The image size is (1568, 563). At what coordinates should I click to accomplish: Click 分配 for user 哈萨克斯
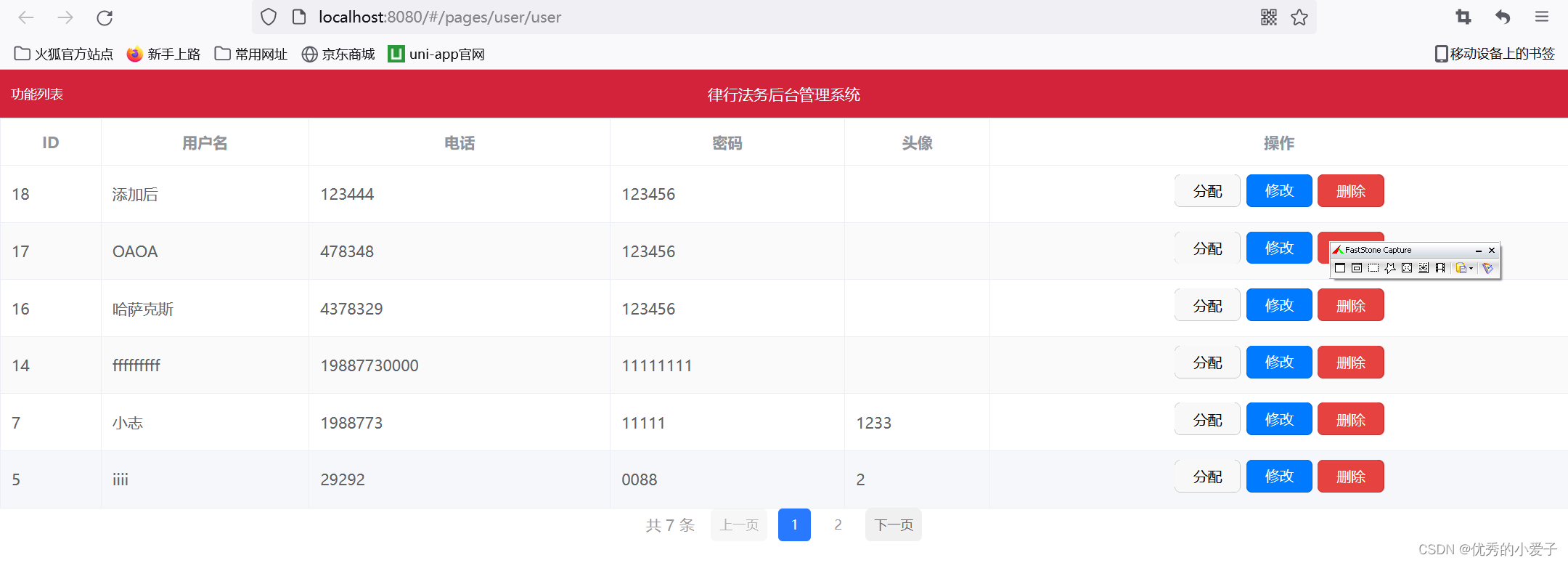[x=1207, y=305]
